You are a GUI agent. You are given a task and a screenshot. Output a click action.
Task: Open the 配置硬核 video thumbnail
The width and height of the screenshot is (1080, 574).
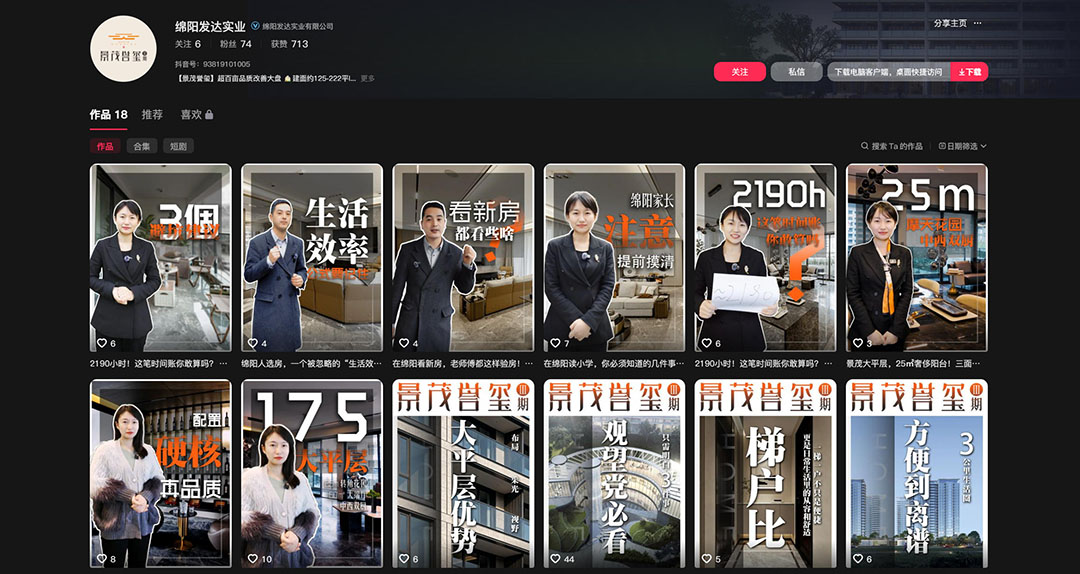(x=160, y=473)
